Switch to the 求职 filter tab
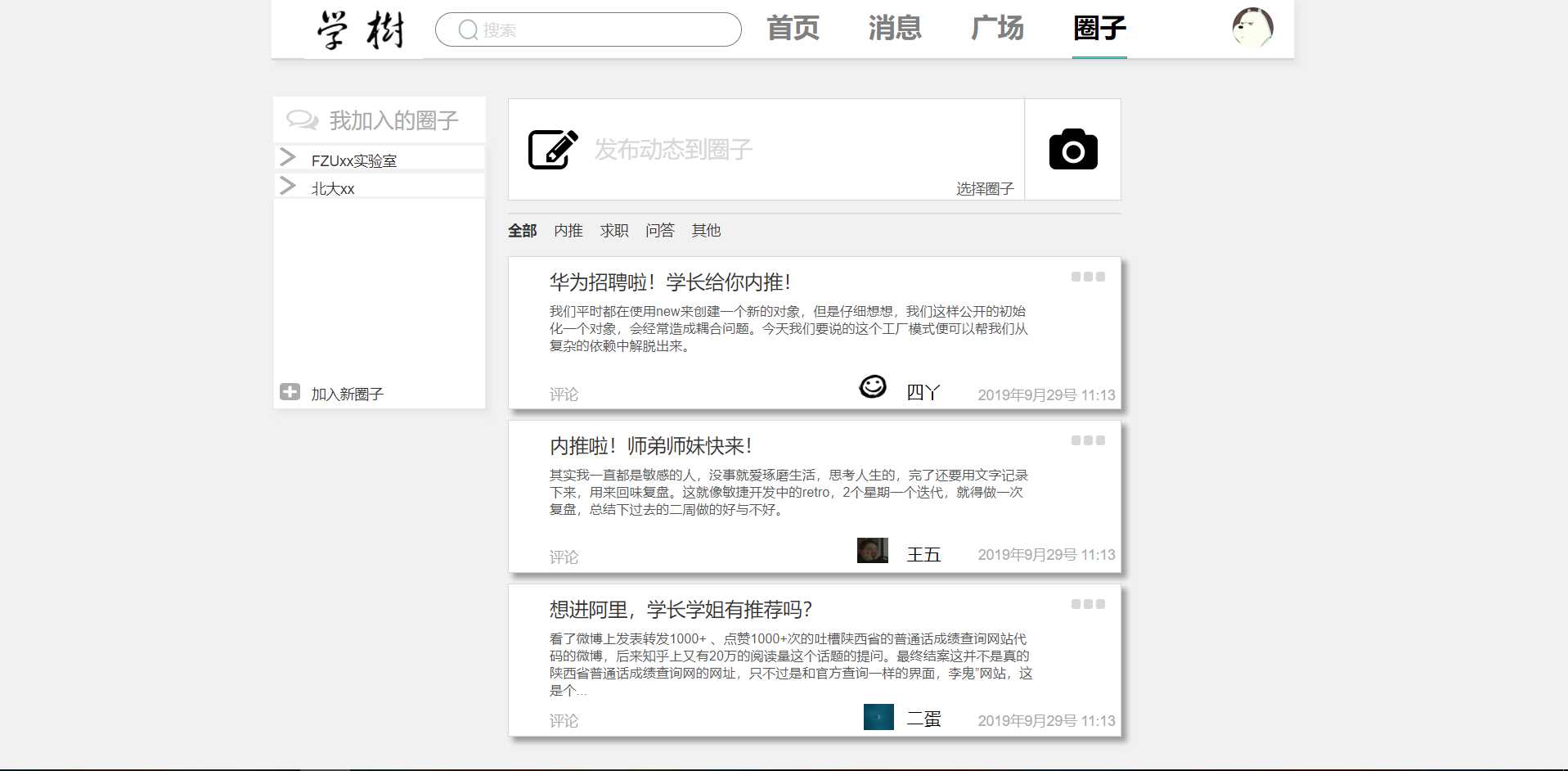The image size is (1568, 771). pos(614,231)
